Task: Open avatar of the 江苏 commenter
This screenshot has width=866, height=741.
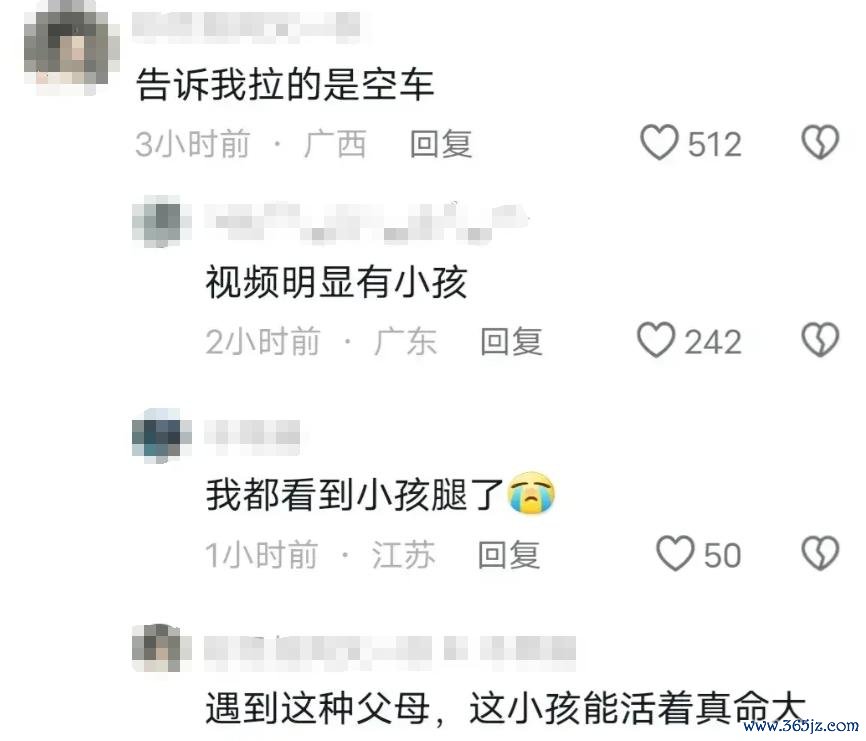Action: (160, 436)
